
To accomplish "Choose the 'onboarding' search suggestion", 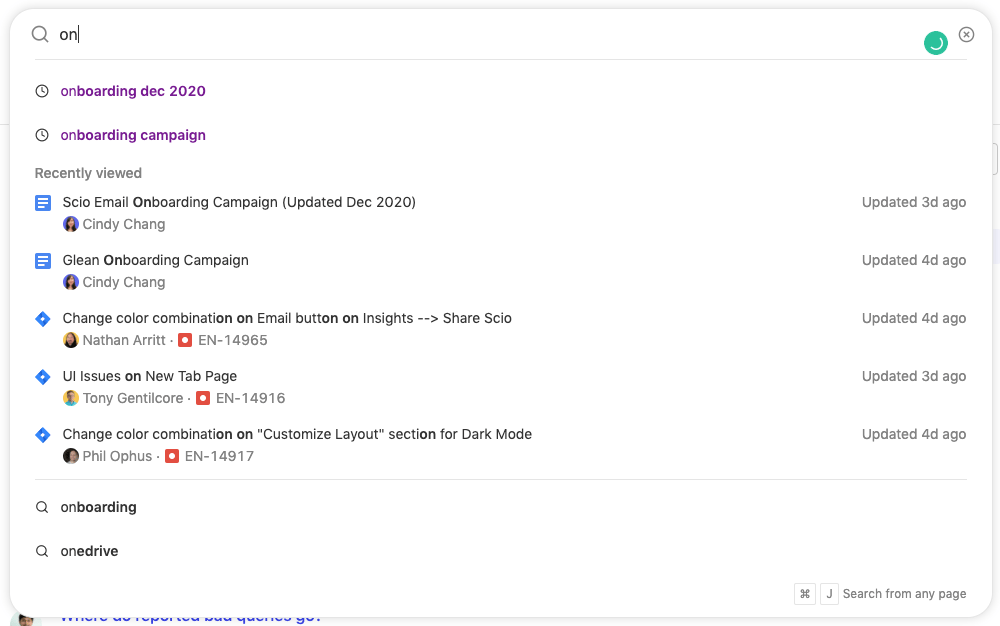I will (98, 507).
